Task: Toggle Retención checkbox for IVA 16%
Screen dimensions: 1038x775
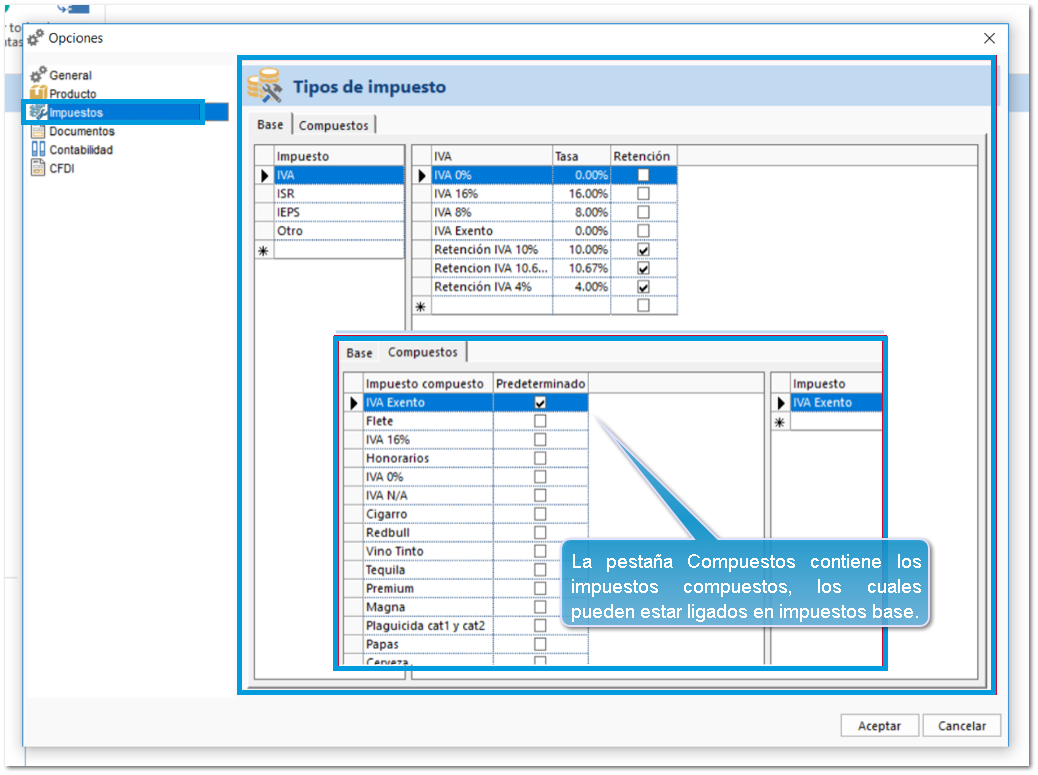Action: click(x=643, y=194)
